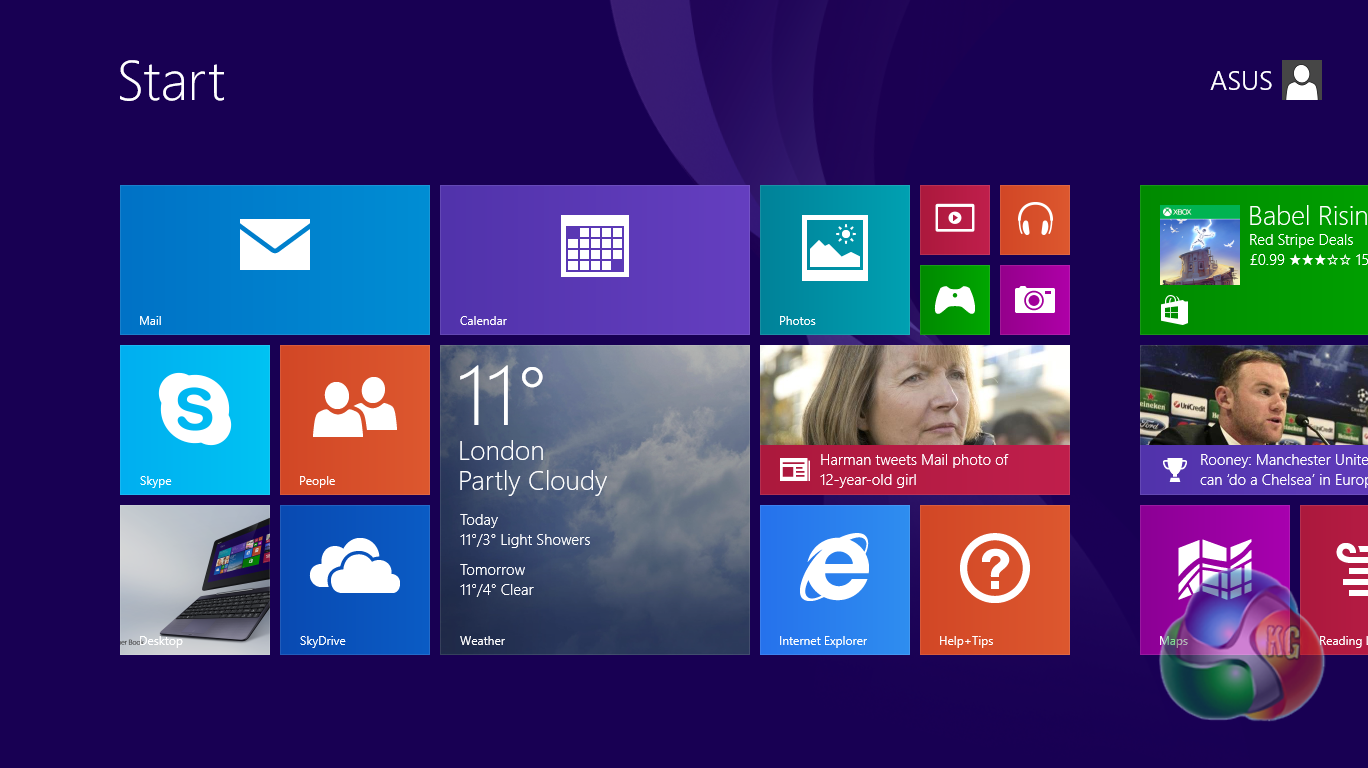Start the Camera tile
1368x768 pixels.
pos(1035,300)
